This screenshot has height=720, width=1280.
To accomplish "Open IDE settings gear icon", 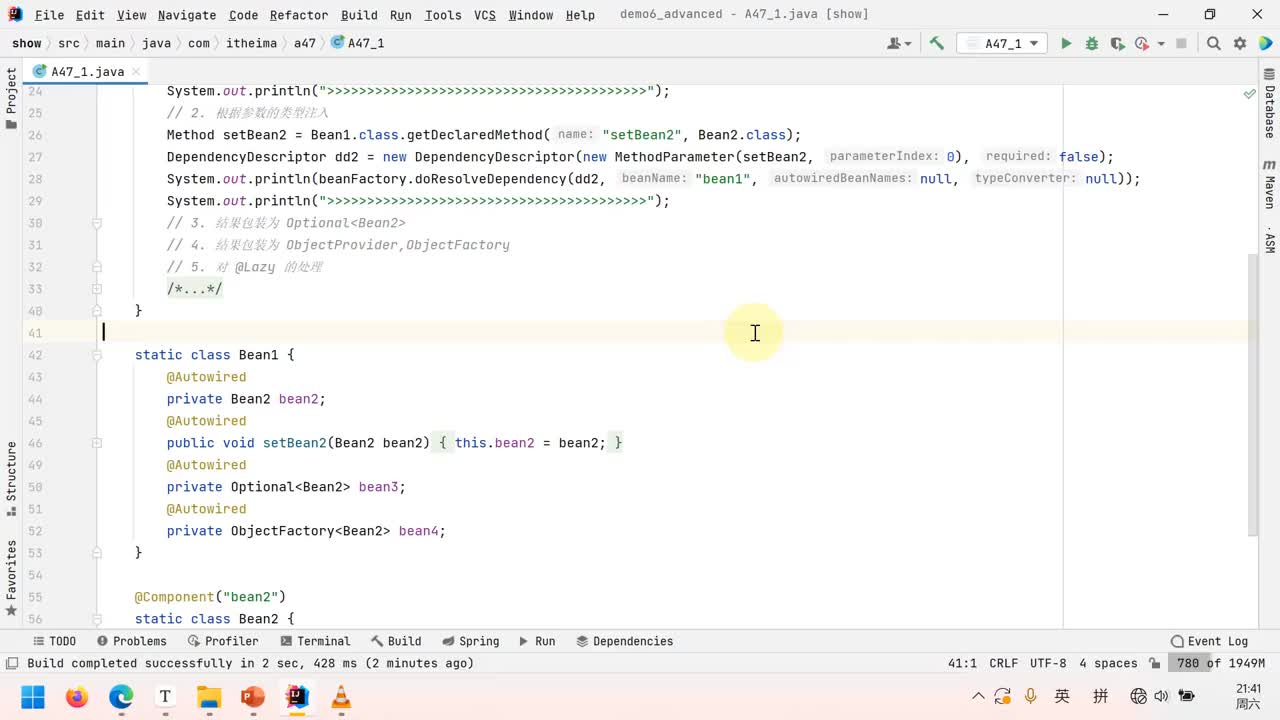I will pyautogui.click(x=1240, y=43).
